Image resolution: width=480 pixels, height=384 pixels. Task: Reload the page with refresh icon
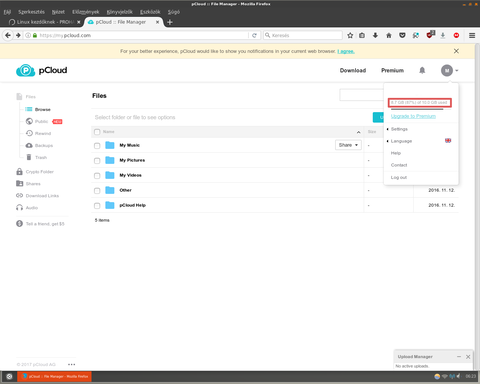[x=254, y=35]
